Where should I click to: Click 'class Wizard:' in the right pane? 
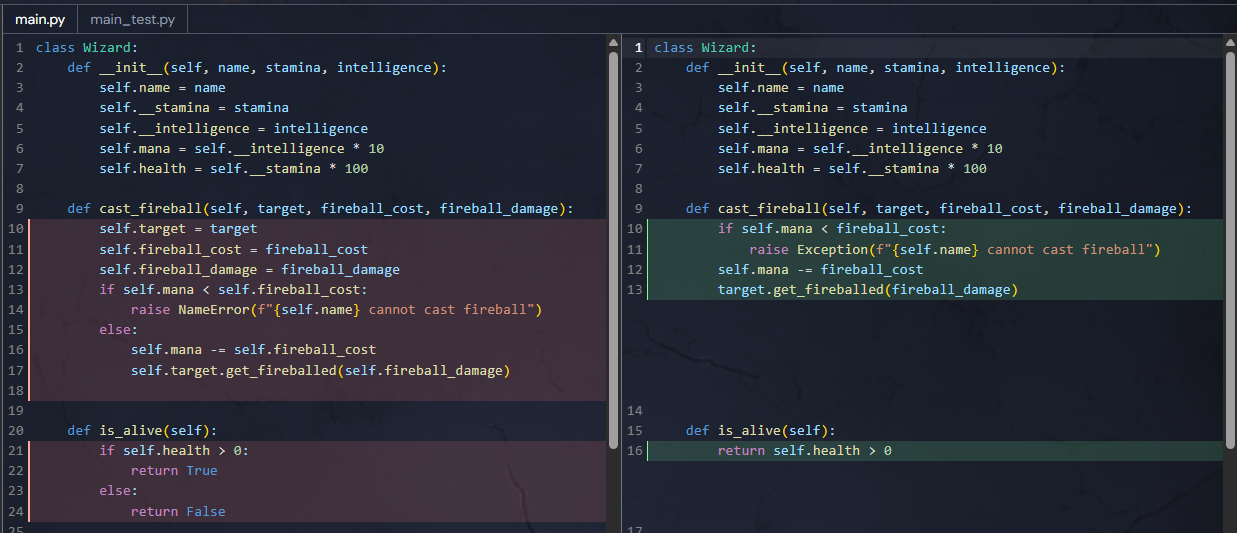coord(706,48)
